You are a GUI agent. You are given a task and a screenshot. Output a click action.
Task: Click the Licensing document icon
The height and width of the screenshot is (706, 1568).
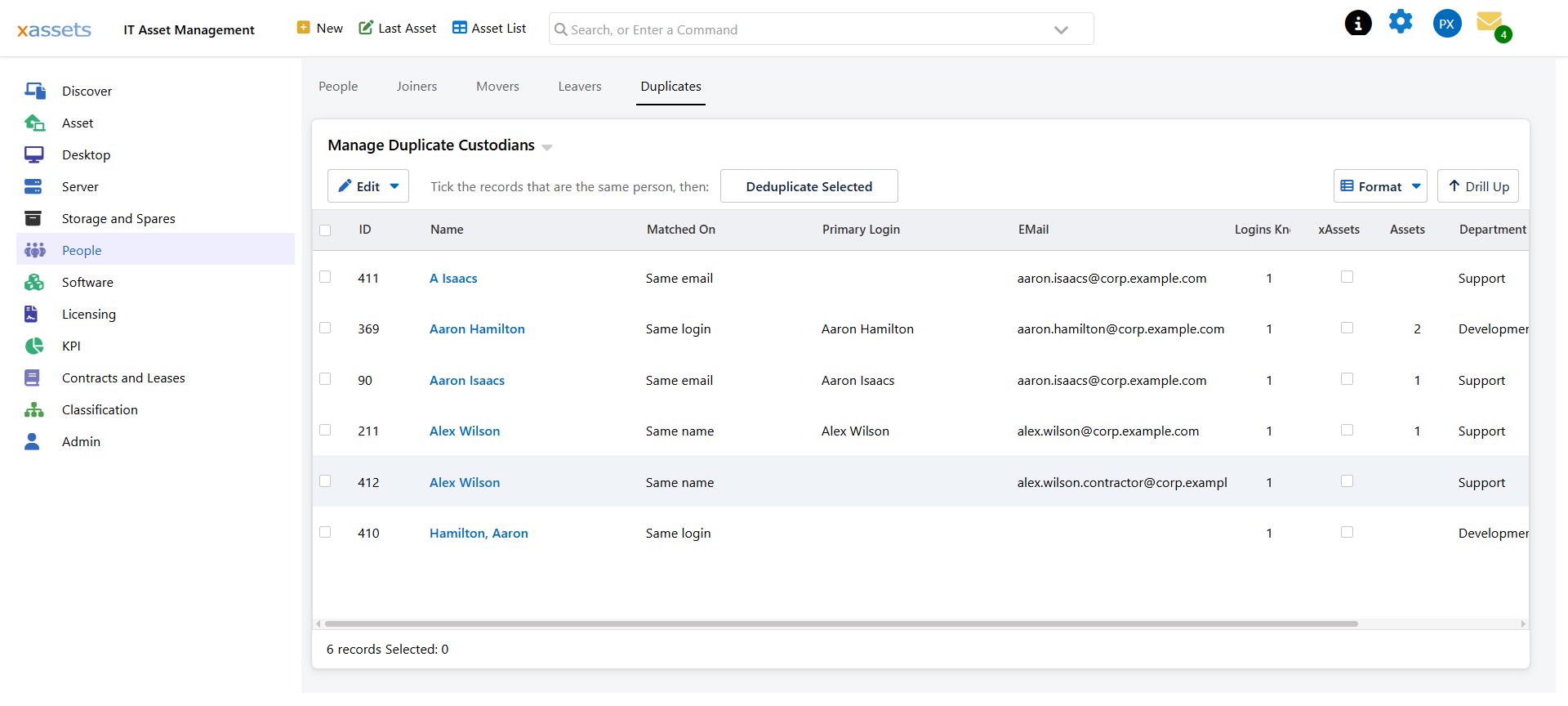click(x=31, y=314)
